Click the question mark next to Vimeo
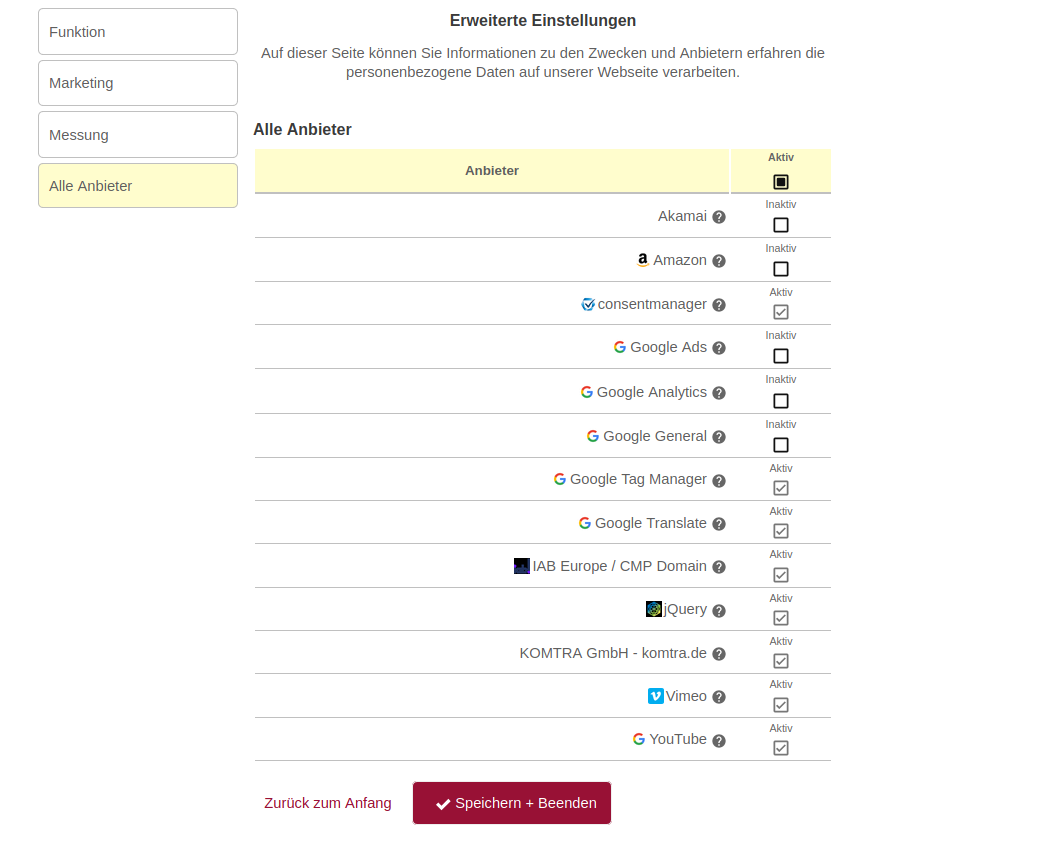Image resolution: width=1045 pixels, height=866 pixels. point(719,697)
